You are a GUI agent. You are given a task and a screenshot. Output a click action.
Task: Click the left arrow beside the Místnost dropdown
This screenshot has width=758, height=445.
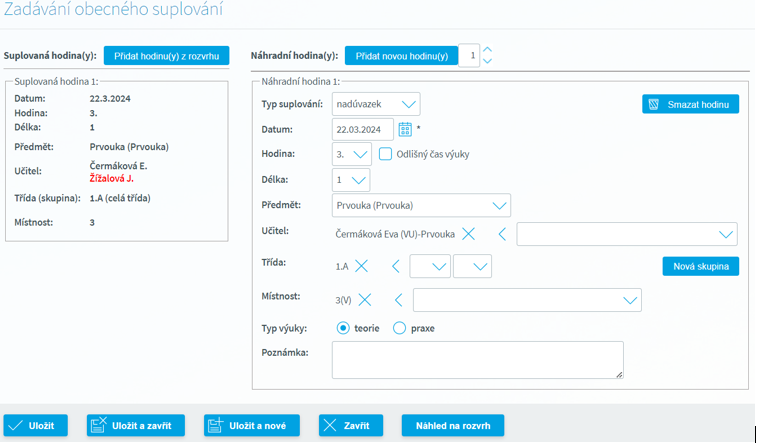[x=398, y=300]
